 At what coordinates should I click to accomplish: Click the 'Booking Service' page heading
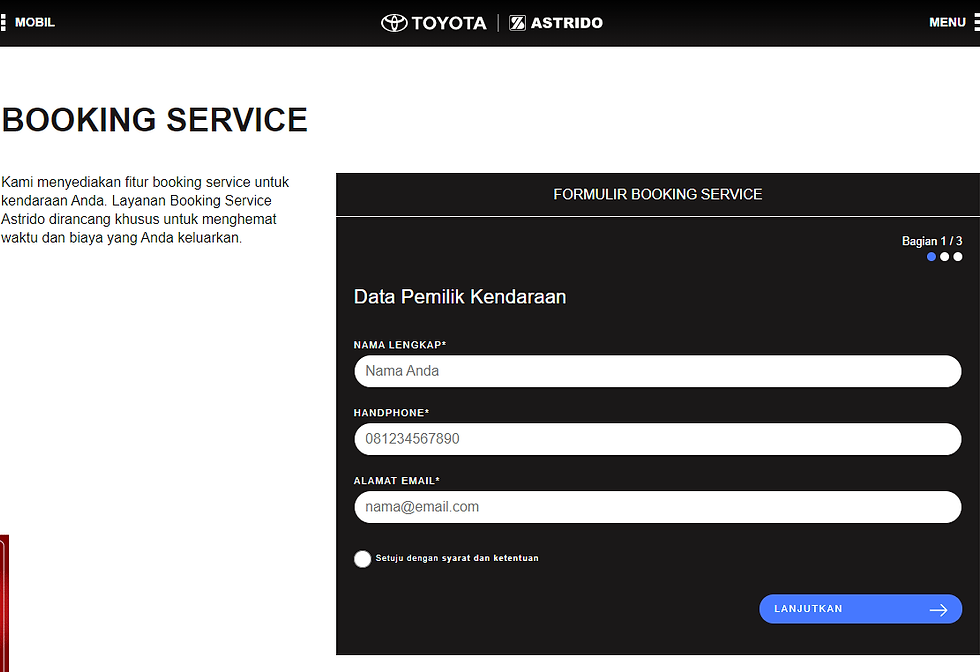coord(155,120)
